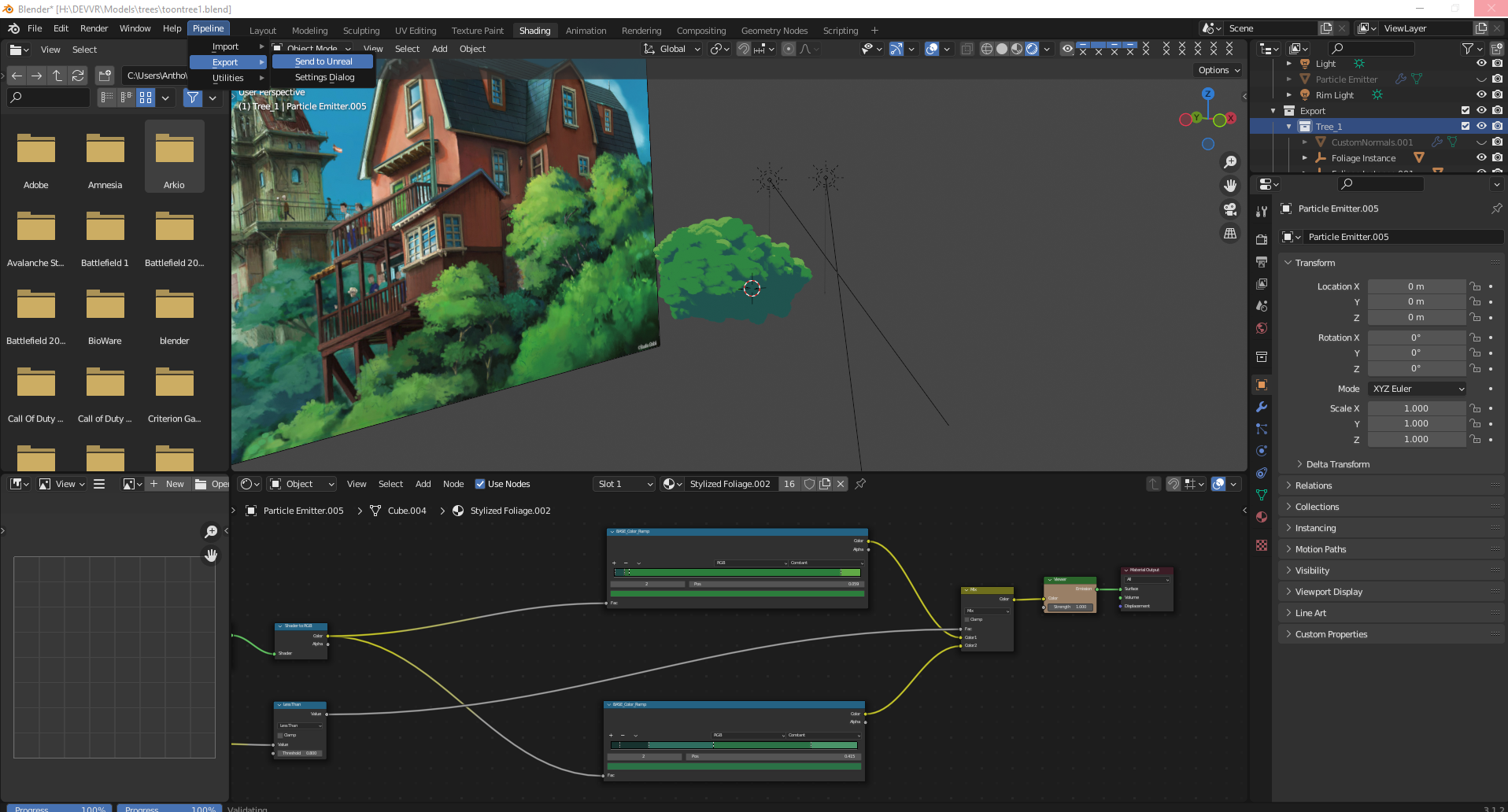This screenshot has height=812, width=1508.
Task: Toggle the camera view icon
Action: point(1230,209)
